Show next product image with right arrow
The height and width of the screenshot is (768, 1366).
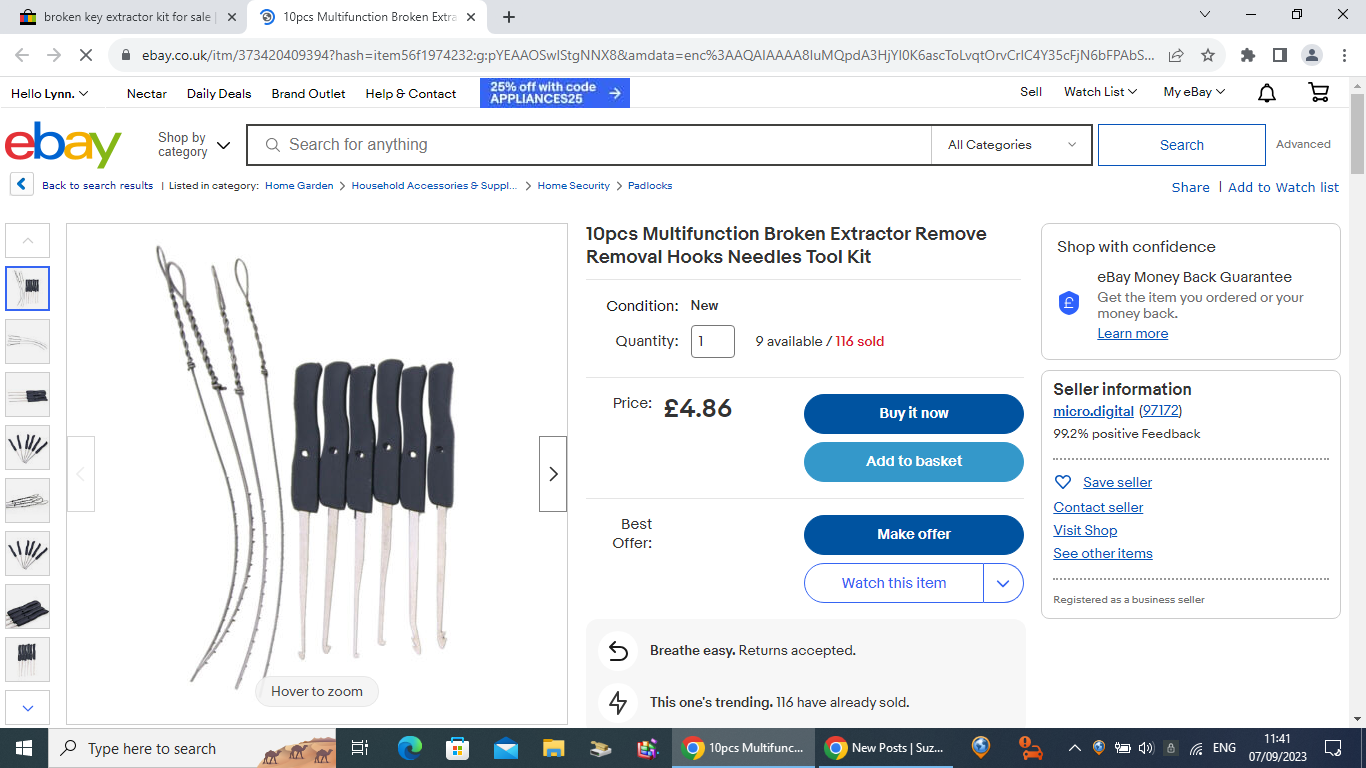[x=553, y=474]
